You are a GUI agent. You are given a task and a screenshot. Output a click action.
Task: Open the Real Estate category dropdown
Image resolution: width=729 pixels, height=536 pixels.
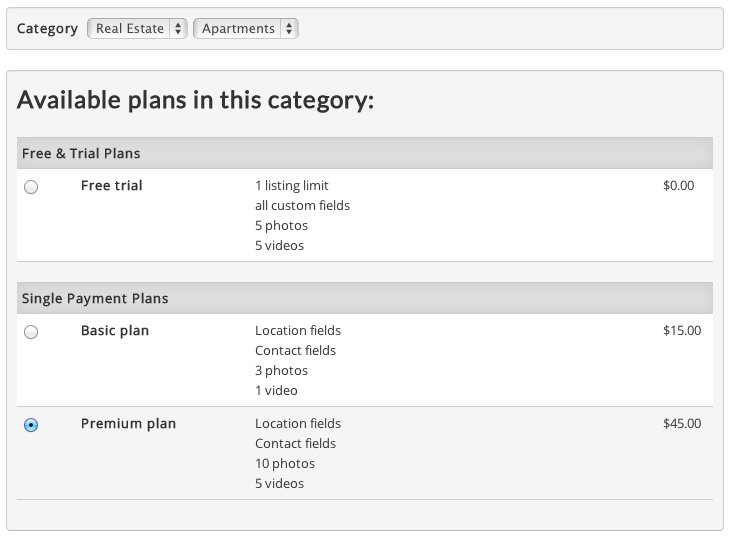[x=137, y=29]
